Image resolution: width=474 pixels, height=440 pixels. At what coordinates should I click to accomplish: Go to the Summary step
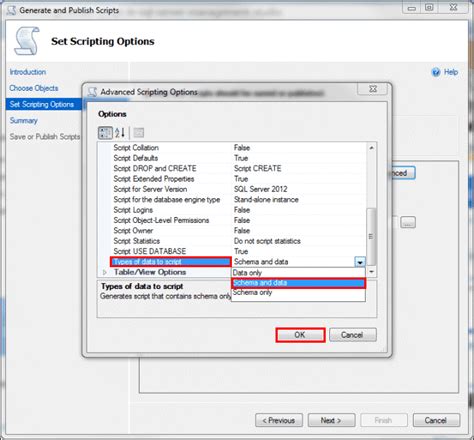click(23, 120)
